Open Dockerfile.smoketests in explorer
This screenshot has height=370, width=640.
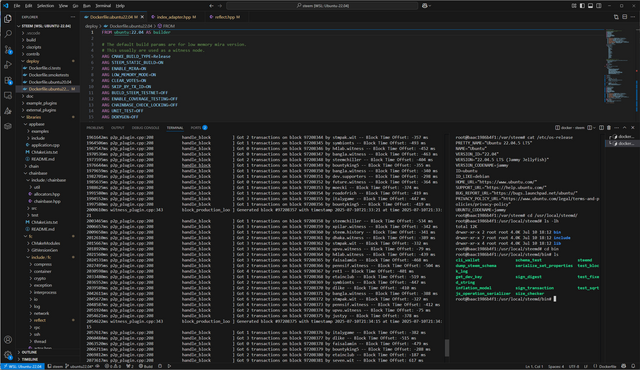pyautogui.click(x=49, y=75)
